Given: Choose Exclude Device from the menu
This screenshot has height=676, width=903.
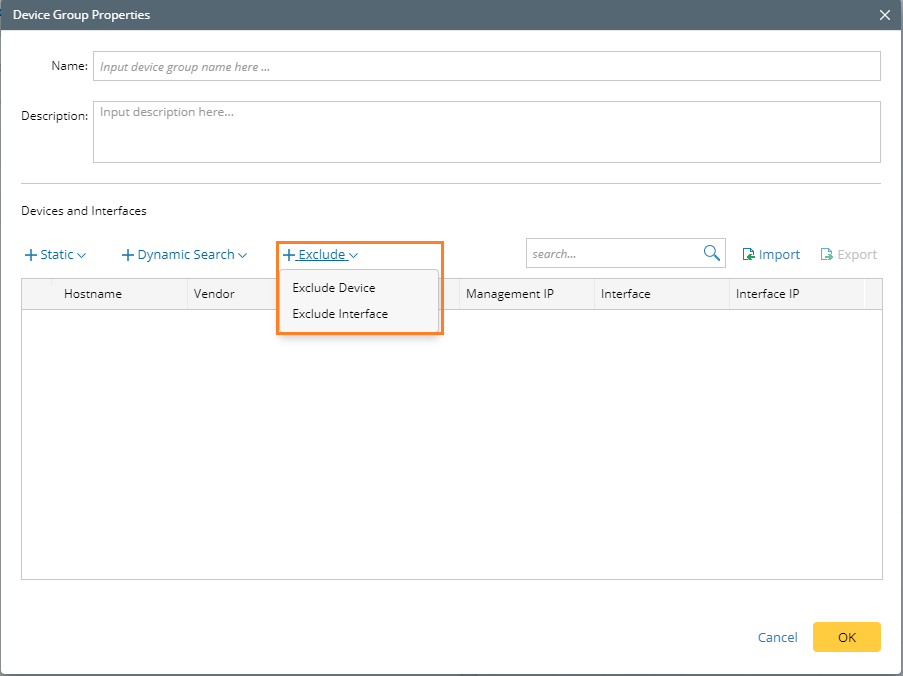Looking at the screenshot, I should (334, 288).
